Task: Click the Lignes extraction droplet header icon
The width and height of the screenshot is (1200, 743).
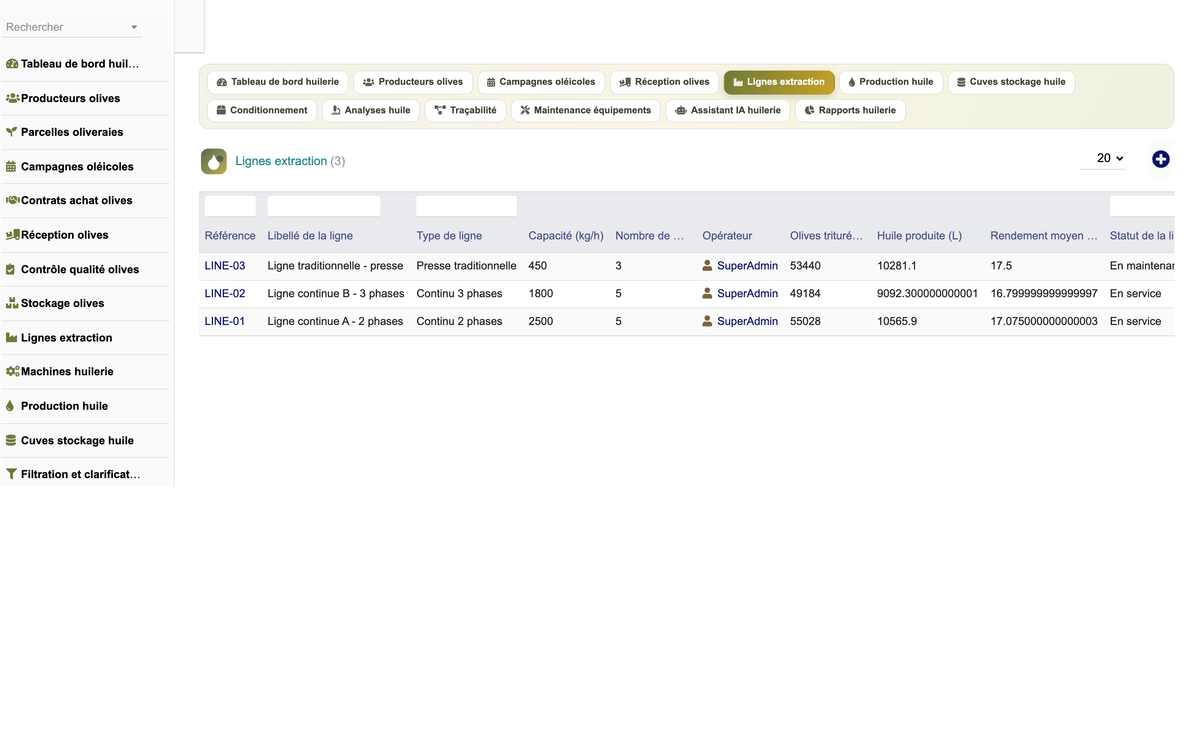Action: click(x=214, y=161)
